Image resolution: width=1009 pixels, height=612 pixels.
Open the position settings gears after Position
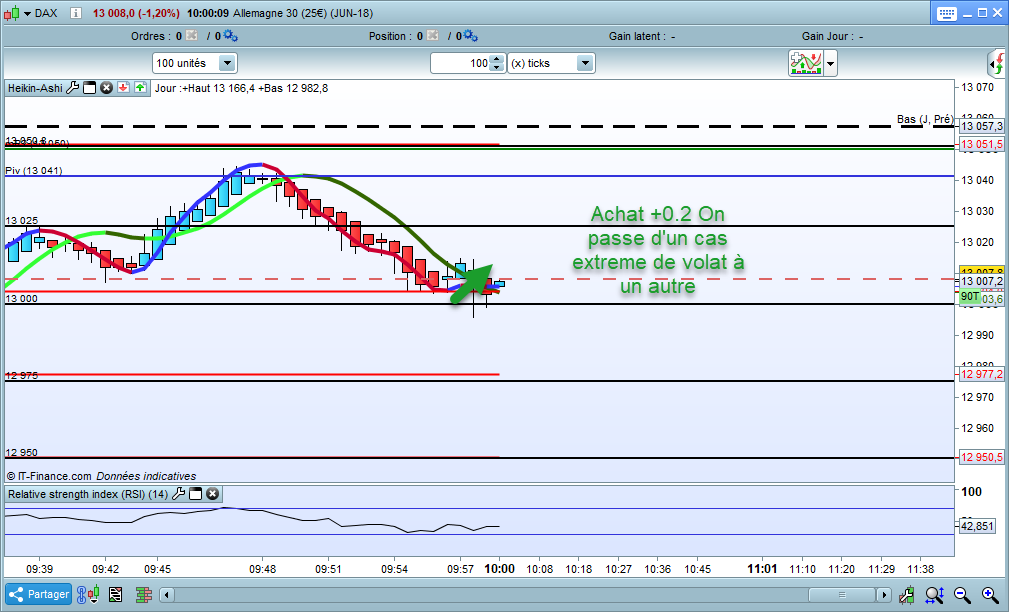coord(470,35)
